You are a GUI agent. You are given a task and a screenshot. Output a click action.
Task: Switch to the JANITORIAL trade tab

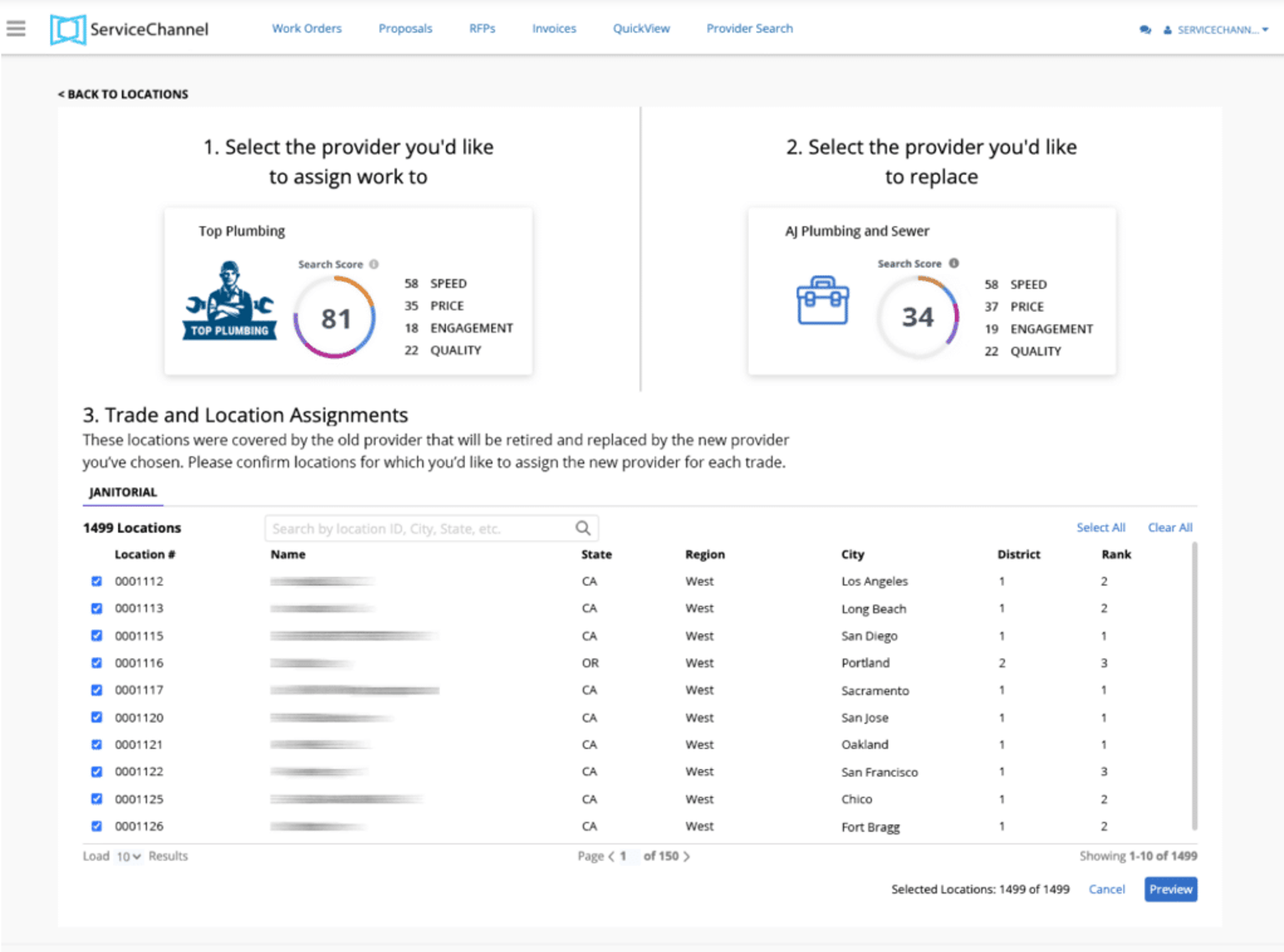(x=123, y=492)
